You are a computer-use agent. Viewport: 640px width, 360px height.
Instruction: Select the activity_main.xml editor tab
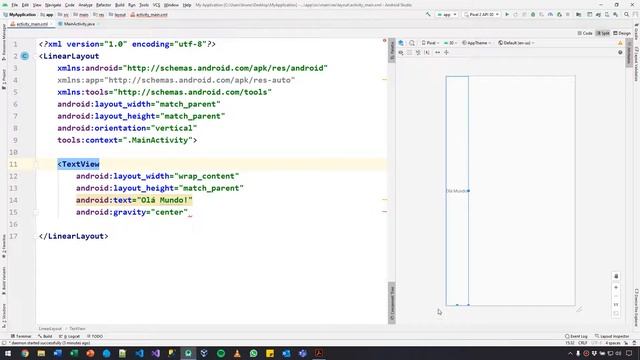[32, 24]
